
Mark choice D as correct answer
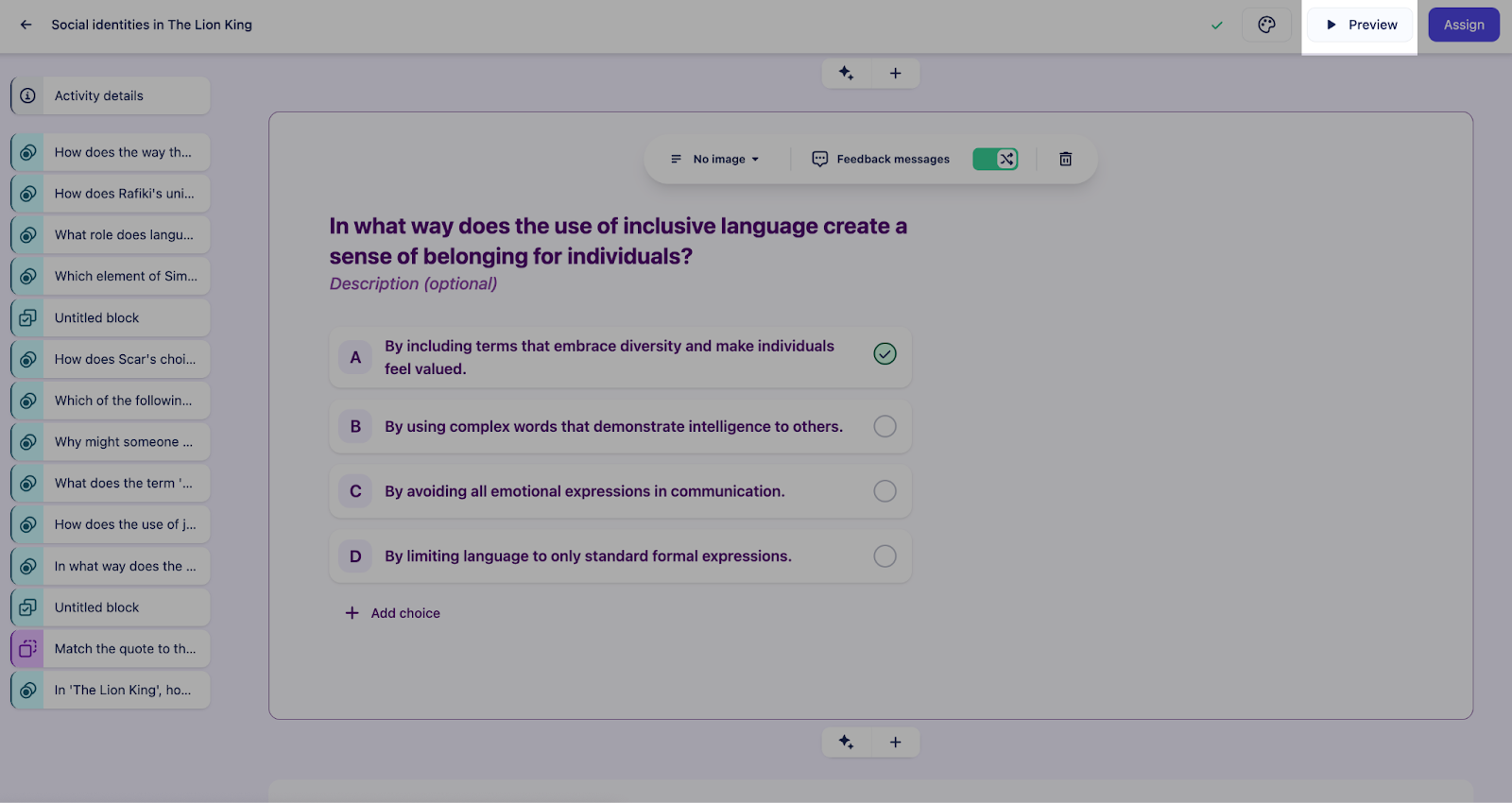(885, 556)
